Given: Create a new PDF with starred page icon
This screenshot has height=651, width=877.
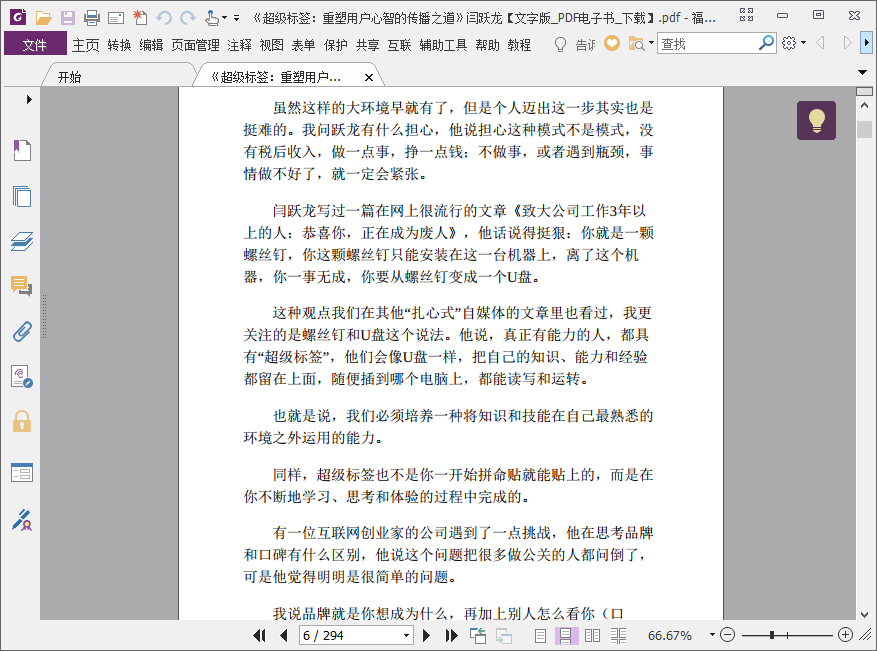Looking at the screenshot, I should click(140, 18).
